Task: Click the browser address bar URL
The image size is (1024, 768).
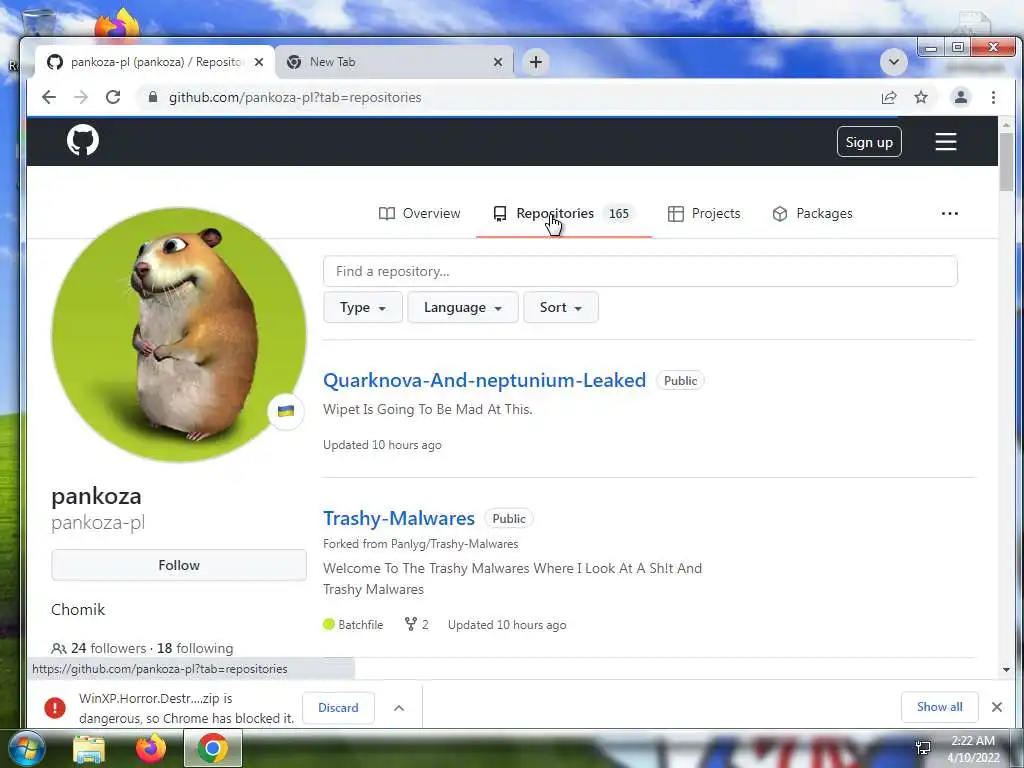Action: (295, 97)
